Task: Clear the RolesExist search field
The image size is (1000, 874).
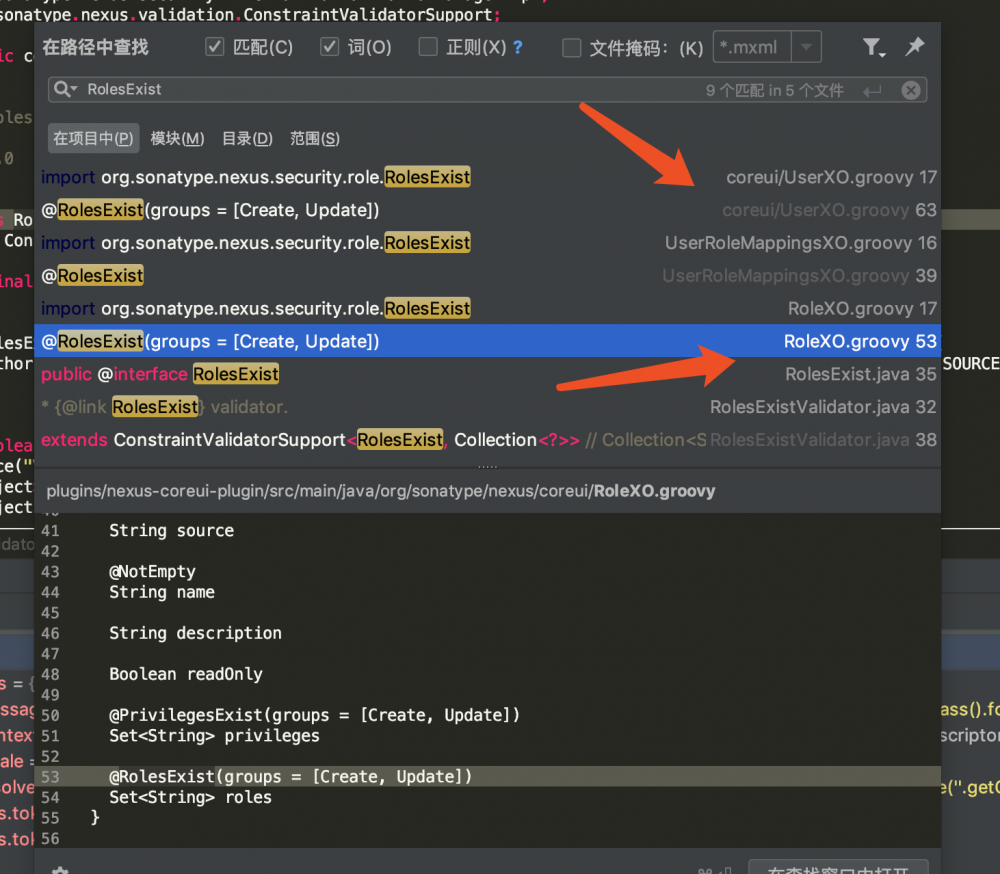Action: (911, 89)
